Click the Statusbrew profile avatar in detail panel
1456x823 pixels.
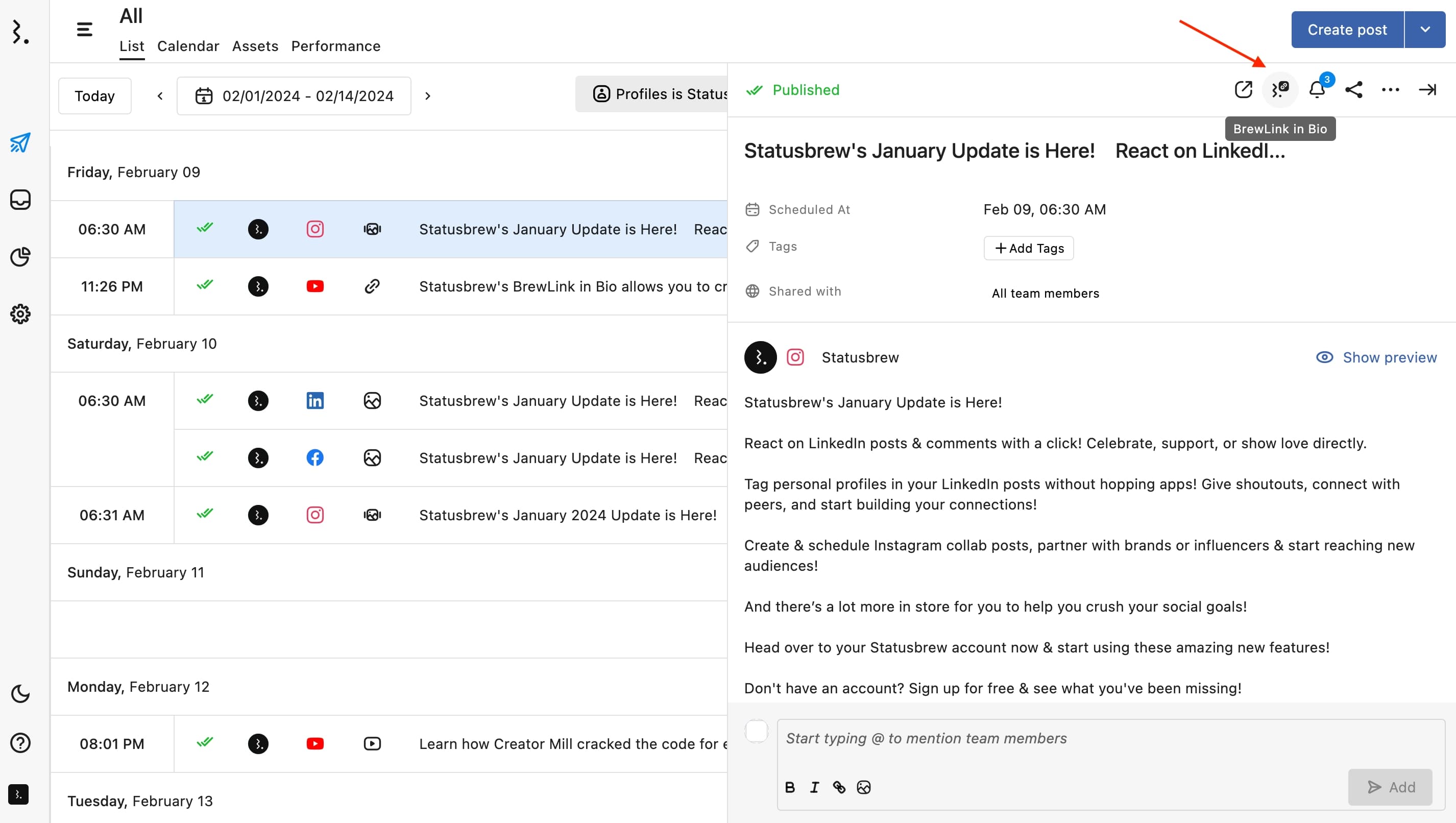coord(760,357)
